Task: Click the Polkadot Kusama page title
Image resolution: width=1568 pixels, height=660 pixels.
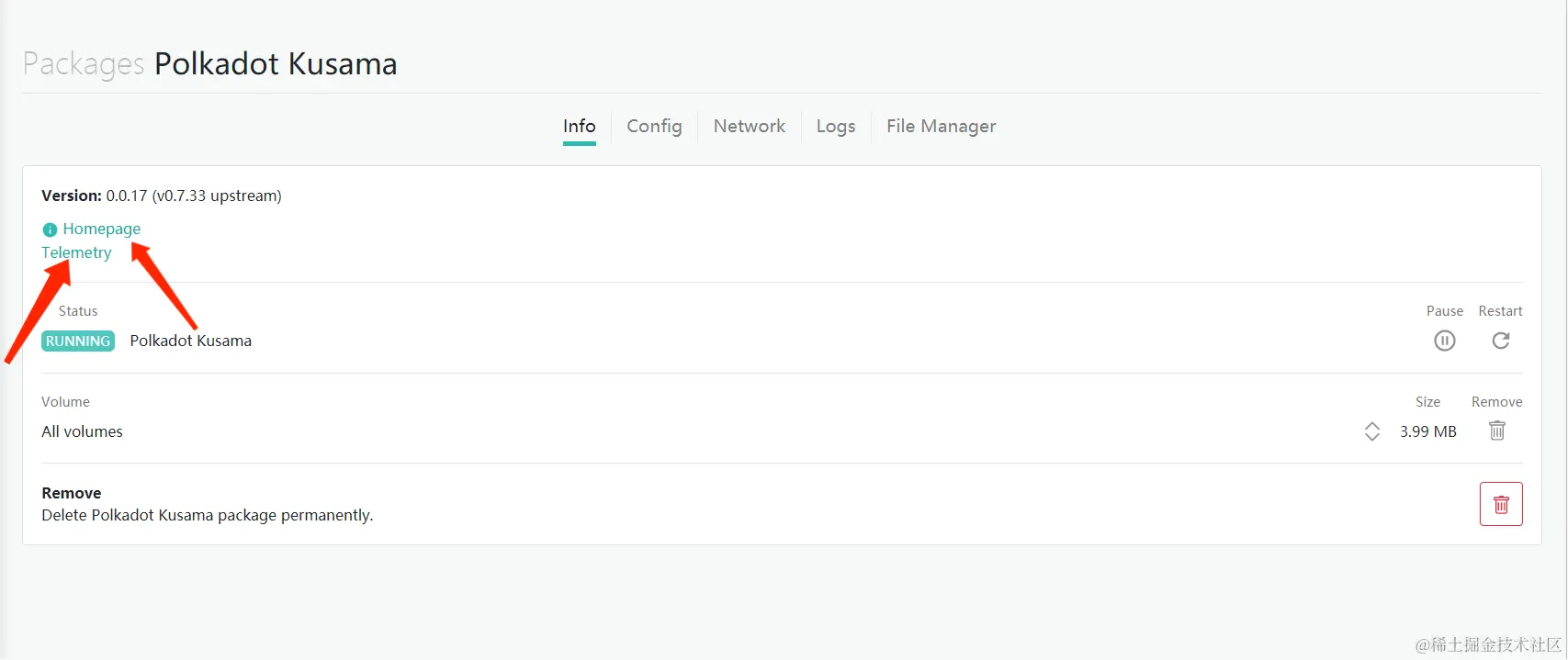Action: [x=276, y=63]
